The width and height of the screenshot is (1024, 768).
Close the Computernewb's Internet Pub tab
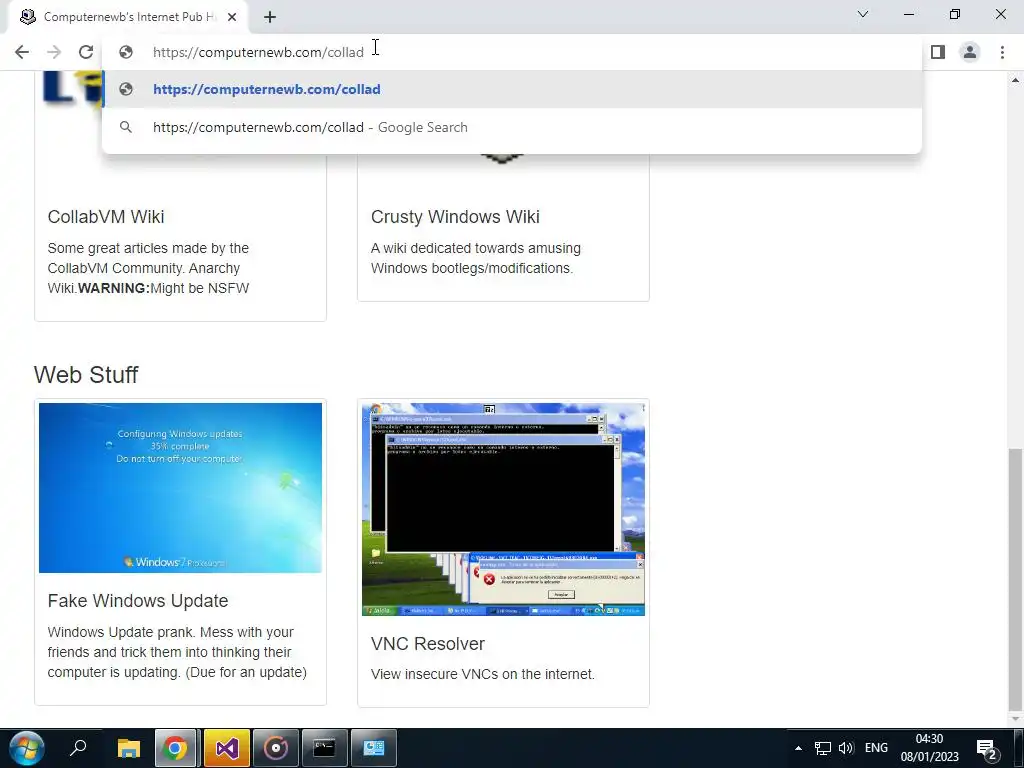232,17
